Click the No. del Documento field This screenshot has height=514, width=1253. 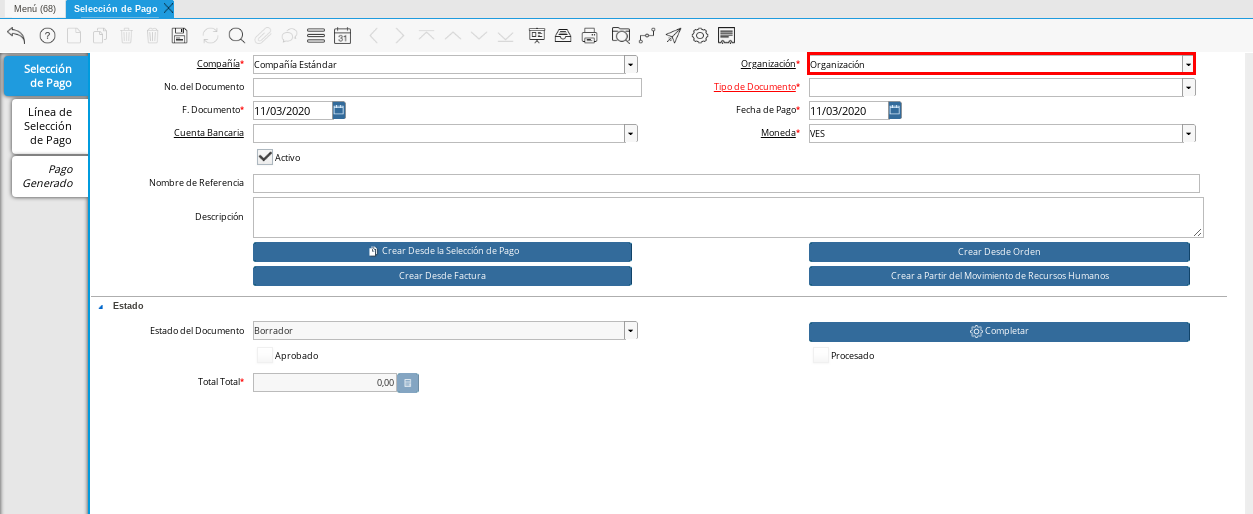[x=447, y=87]
